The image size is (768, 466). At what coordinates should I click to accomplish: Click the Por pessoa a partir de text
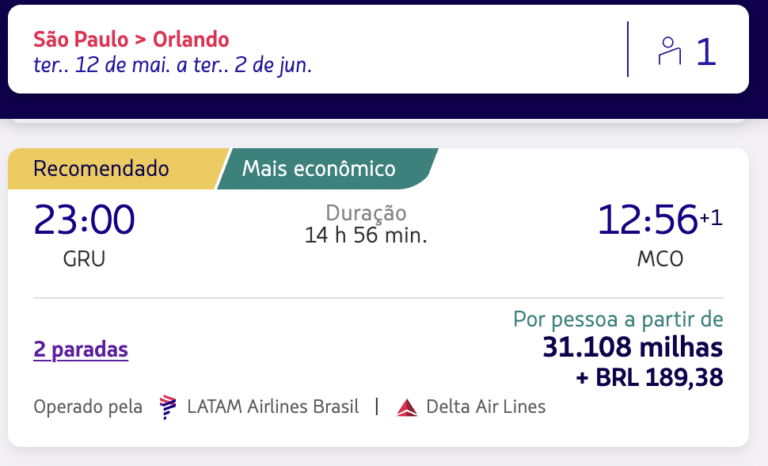[x=618, y=319]
